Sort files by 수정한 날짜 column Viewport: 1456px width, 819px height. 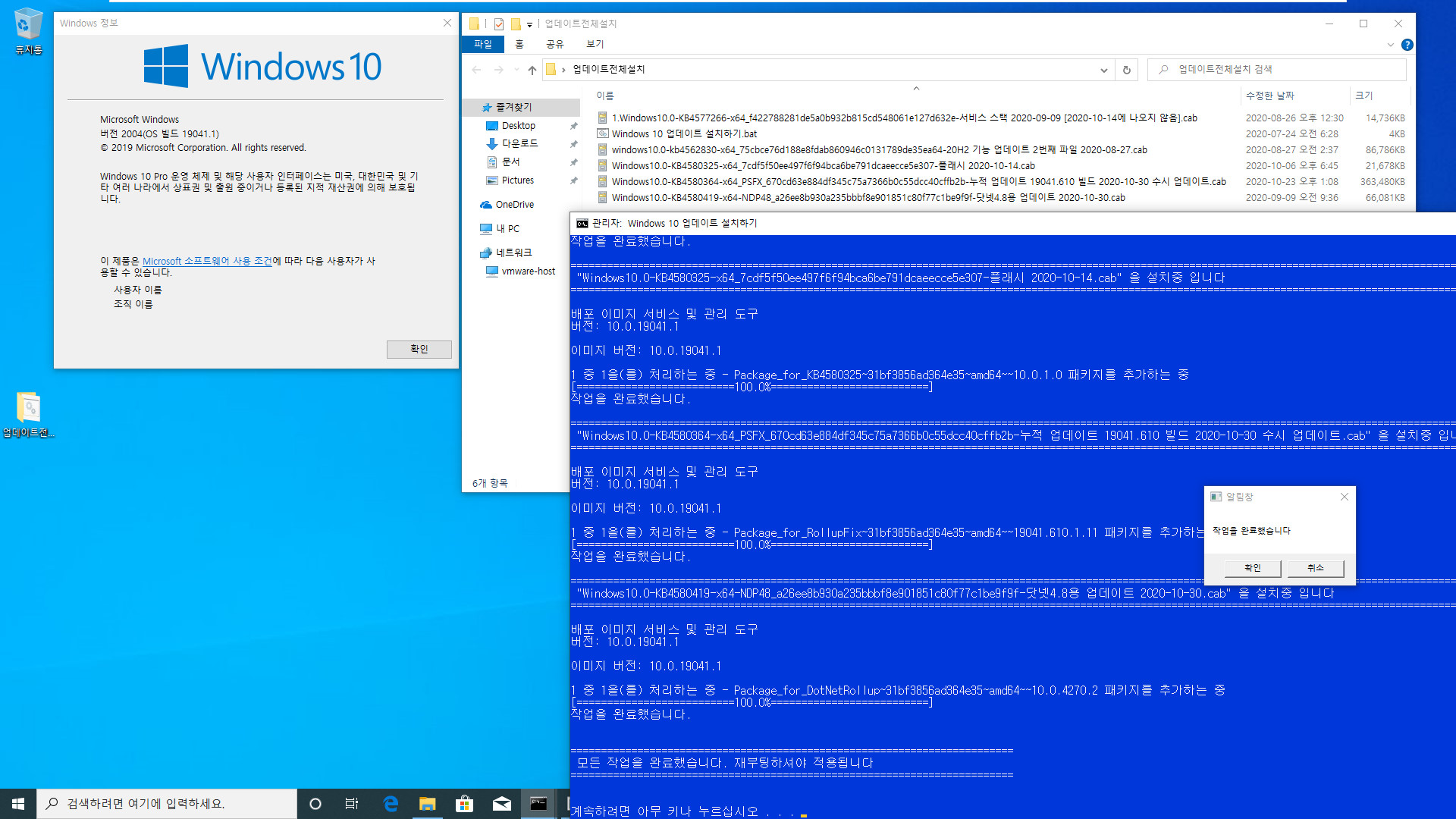[x=1269, y=96]
